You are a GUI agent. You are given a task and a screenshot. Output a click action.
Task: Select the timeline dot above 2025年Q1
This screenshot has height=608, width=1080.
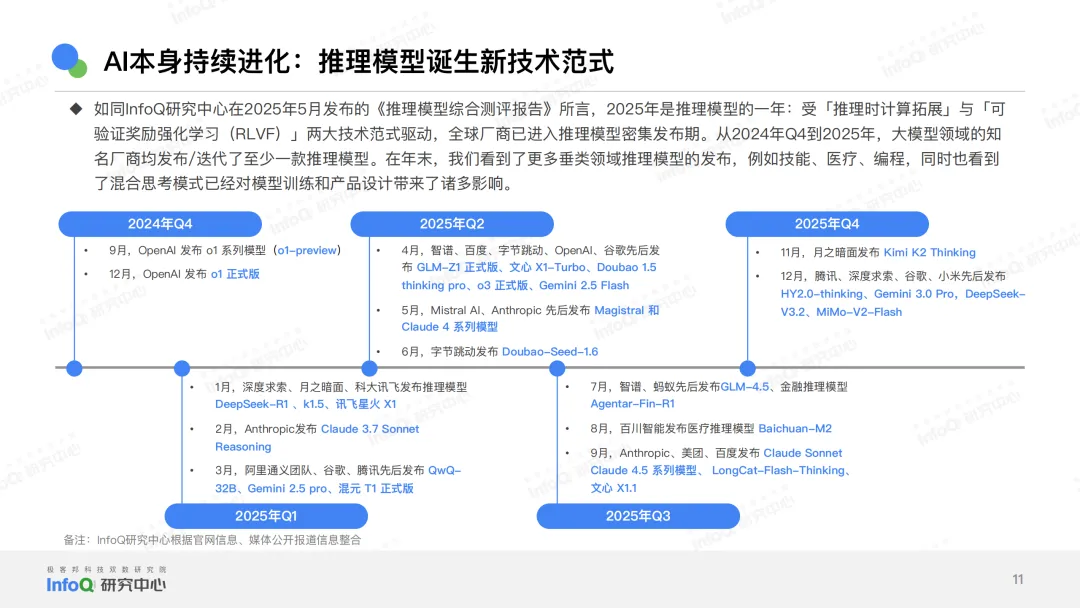tap(182, 368)
